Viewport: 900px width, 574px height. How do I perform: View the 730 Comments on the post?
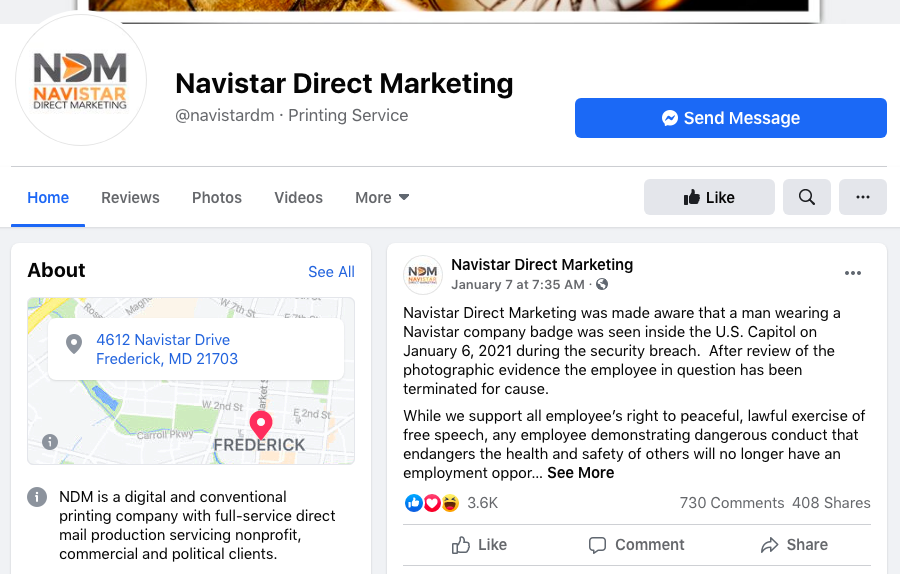(x=732, y=503)
